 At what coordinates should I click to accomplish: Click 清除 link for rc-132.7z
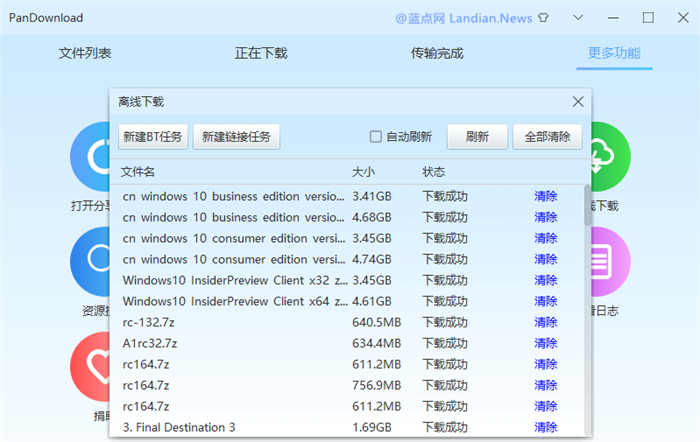point(546,322)
